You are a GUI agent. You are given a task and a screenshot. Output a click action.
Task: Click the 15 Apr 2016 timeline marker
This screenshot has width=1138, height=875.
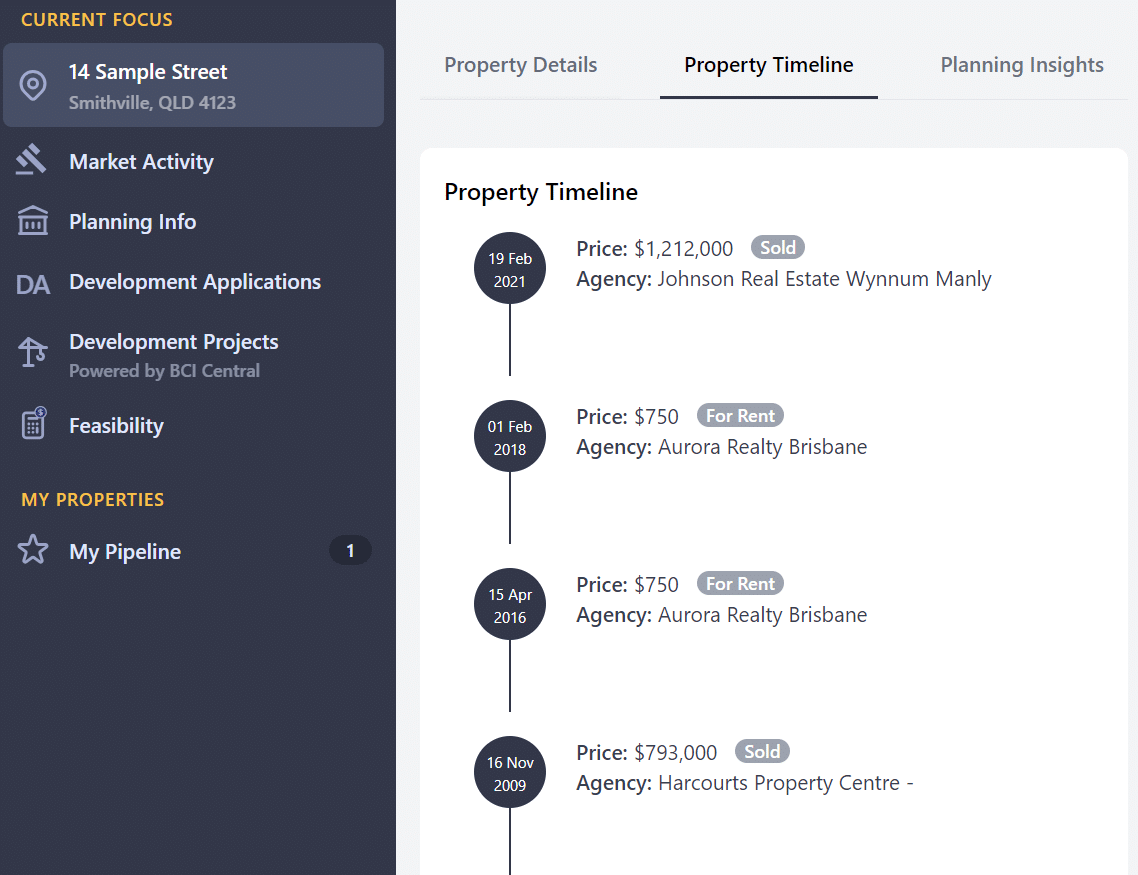click(x=509, y=604)
